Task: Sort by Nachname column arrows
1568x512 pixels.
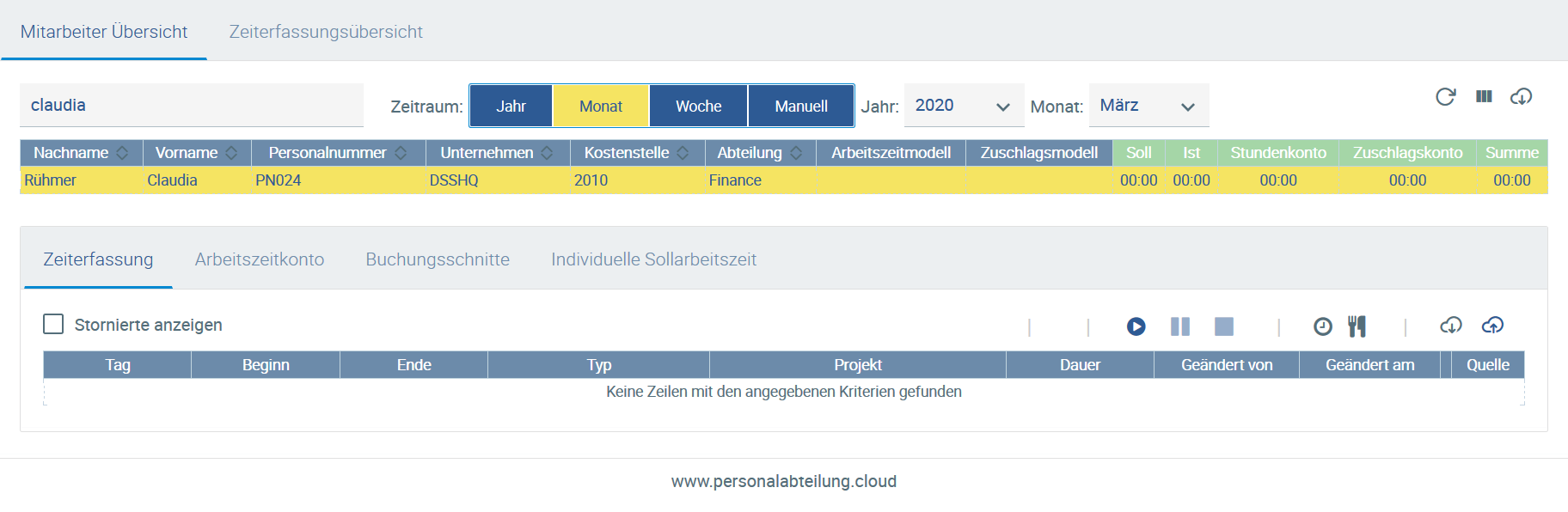Action: [x=122, y=153]
